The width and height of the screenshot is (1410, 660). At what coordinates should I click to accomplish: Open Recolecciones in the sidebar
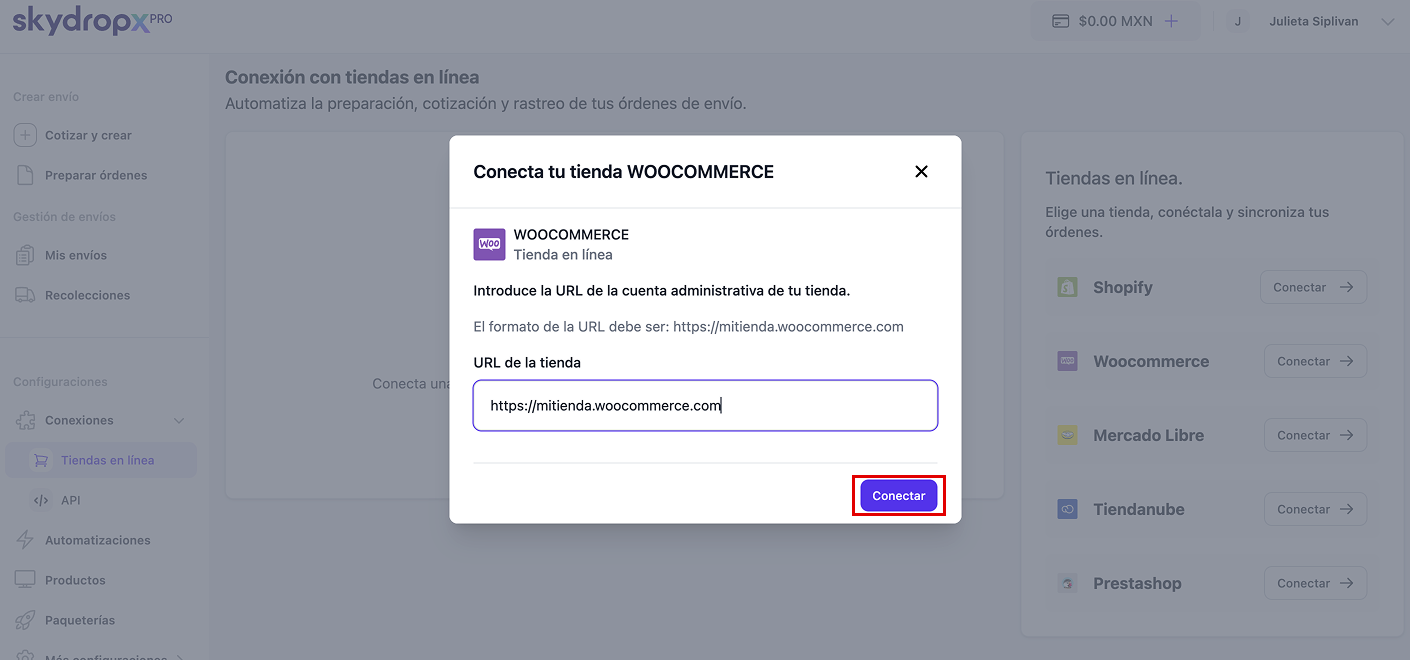tap(87, 295)
